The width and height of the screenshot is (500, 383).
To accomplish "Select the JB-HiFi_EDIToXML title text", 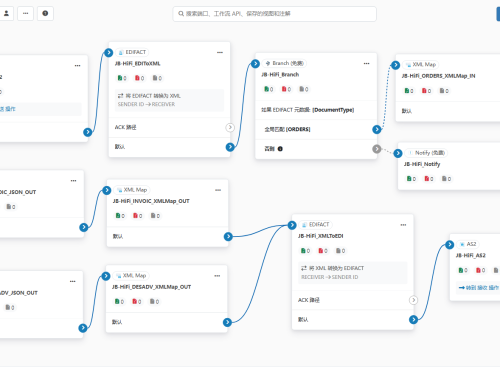I will coord(138,64).
